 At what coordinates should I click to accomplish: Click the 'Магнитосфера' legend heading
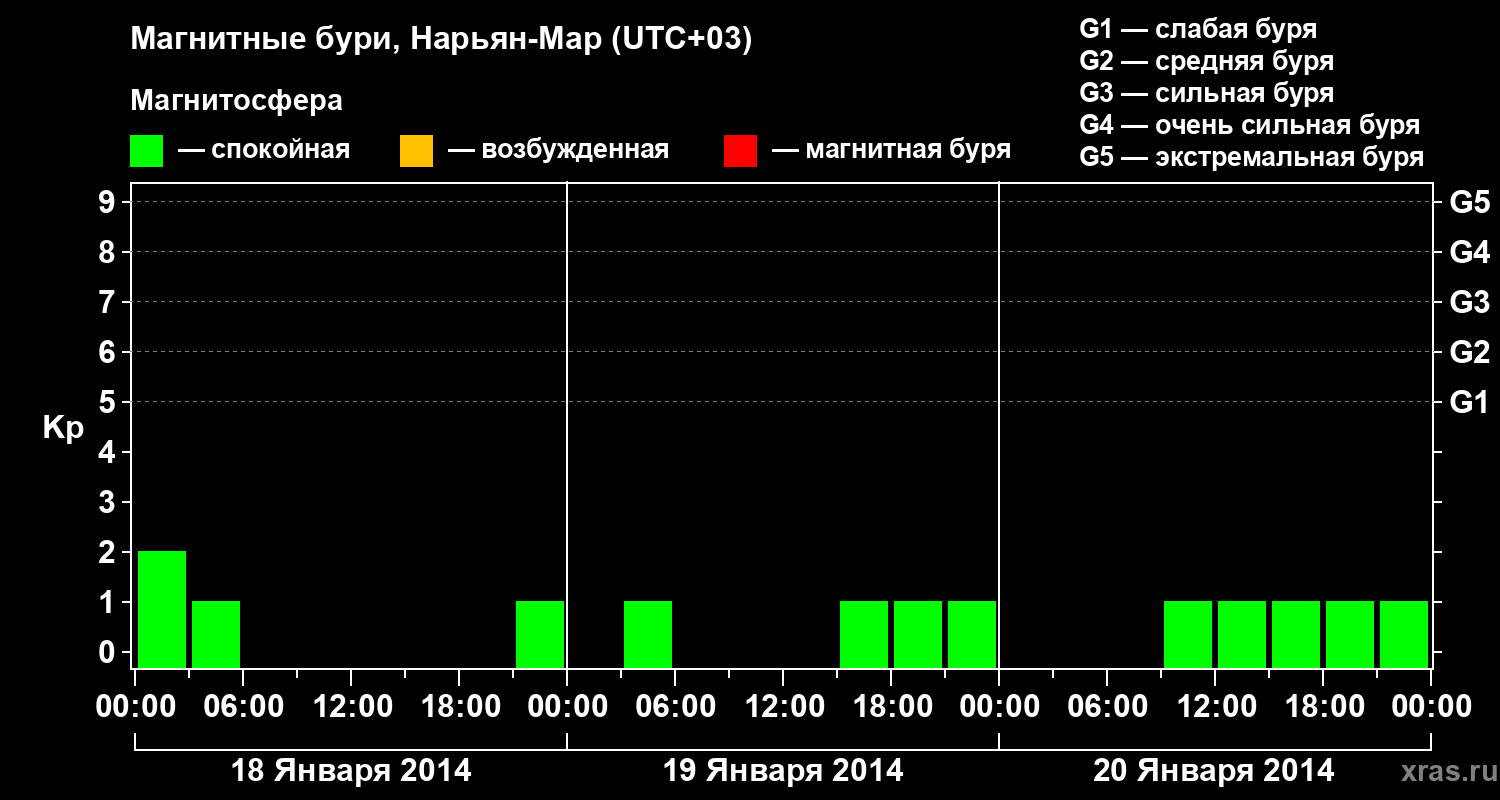pos(237,101)
